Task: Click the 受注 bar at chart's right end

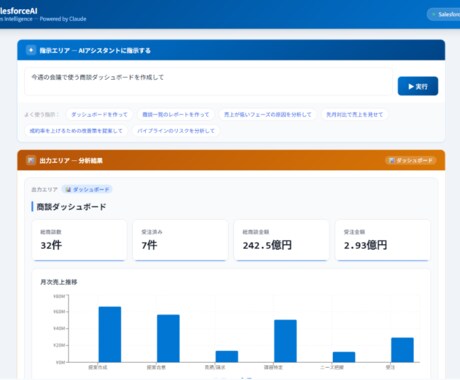Action: (x=402, y=350)
